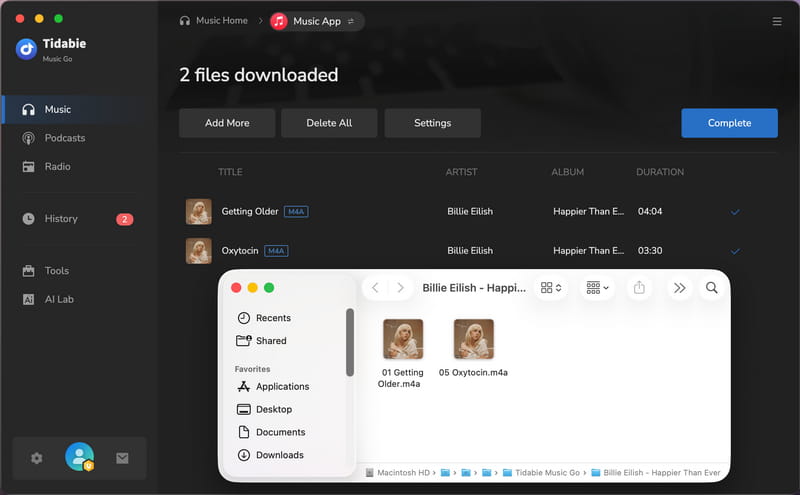Screen dimensions: 800x495
Task: Select Downloads in Finder sidebar
Action: coord(270,455)
